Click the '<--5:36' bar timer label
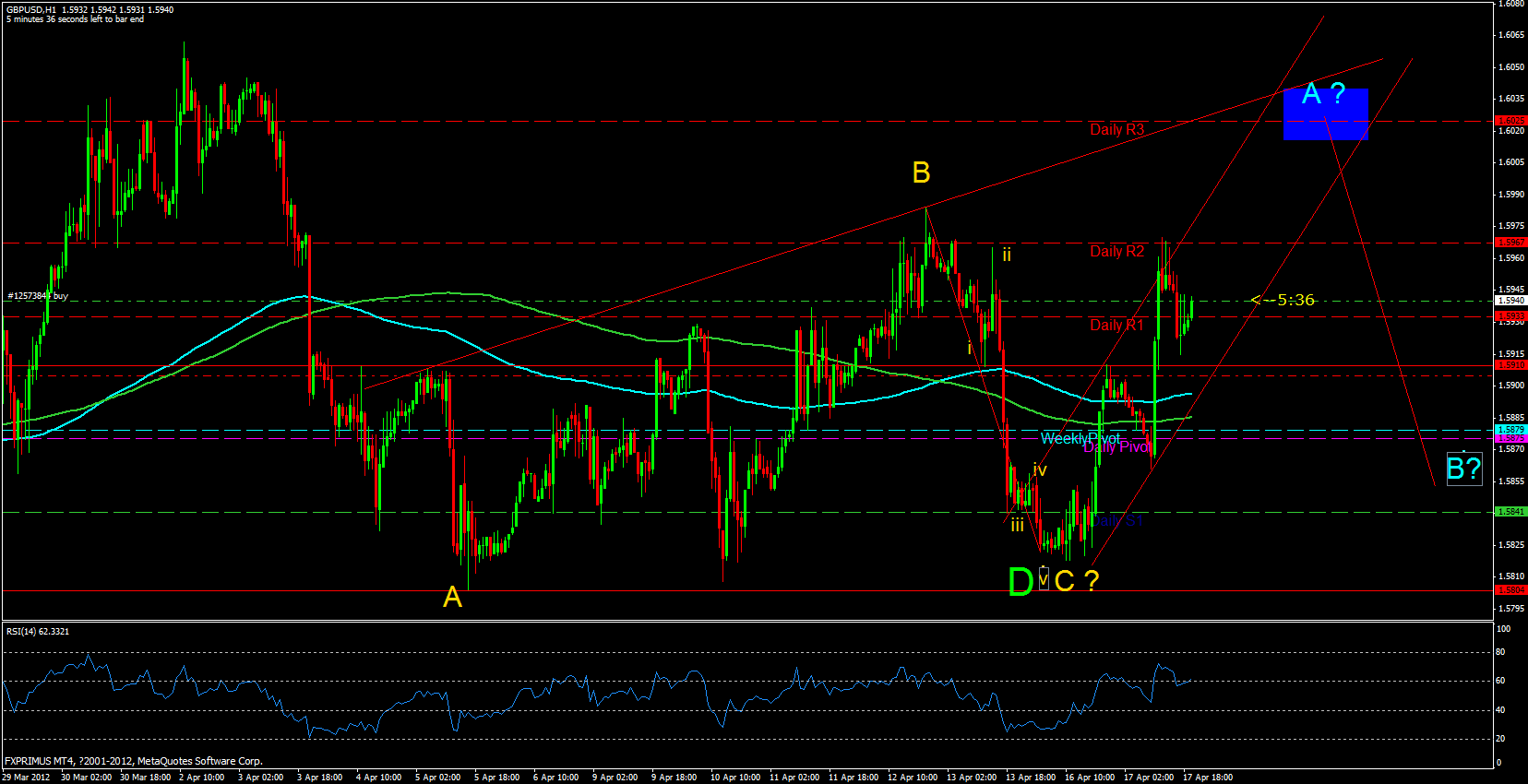 point(1283,300)
